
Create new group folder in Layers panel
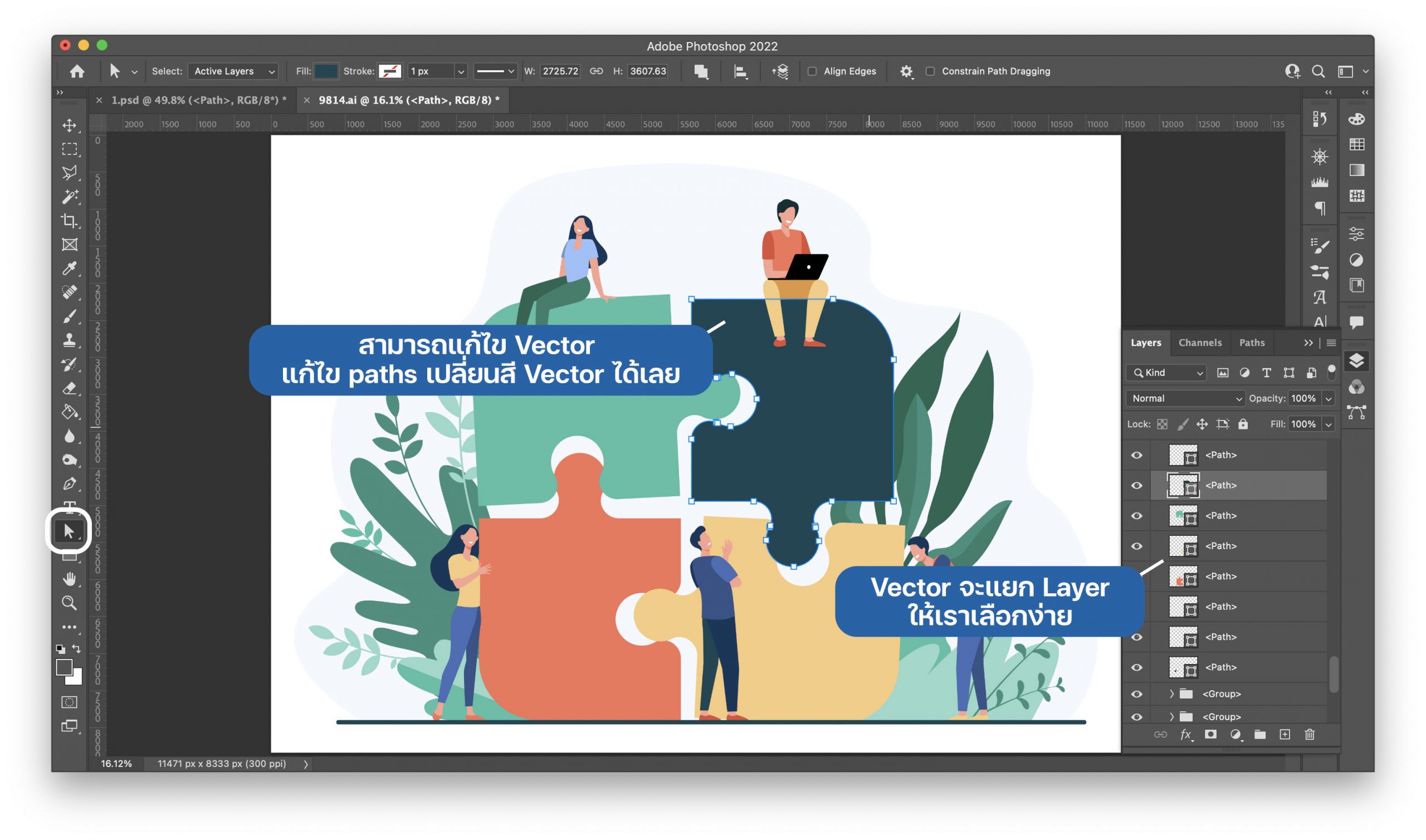pos(1259,735)
